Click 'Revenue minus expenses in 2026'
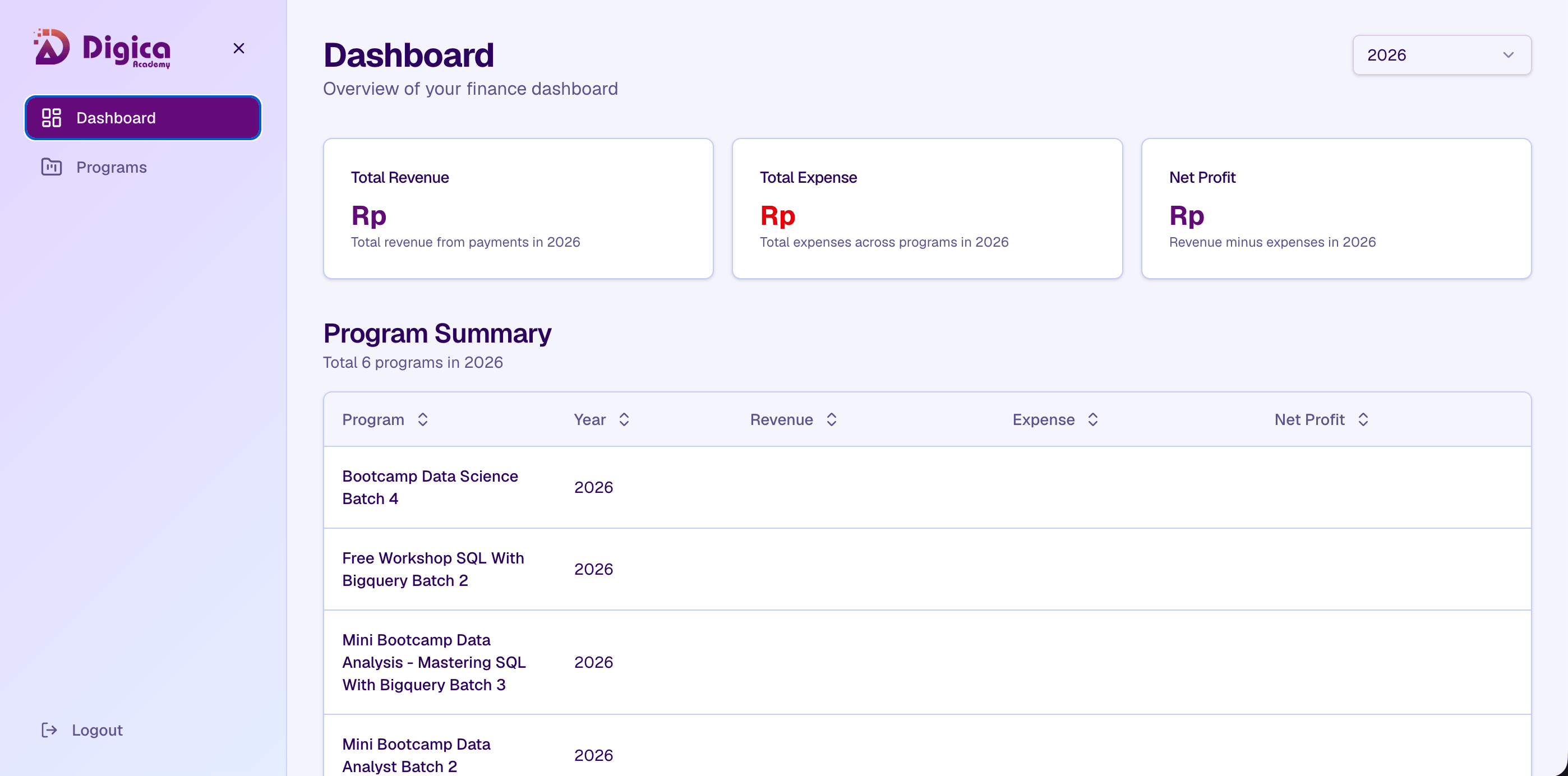Image resolution: width=1568 pixels, height=776 pixels. pyautogui.click(x=1272, y=242)
